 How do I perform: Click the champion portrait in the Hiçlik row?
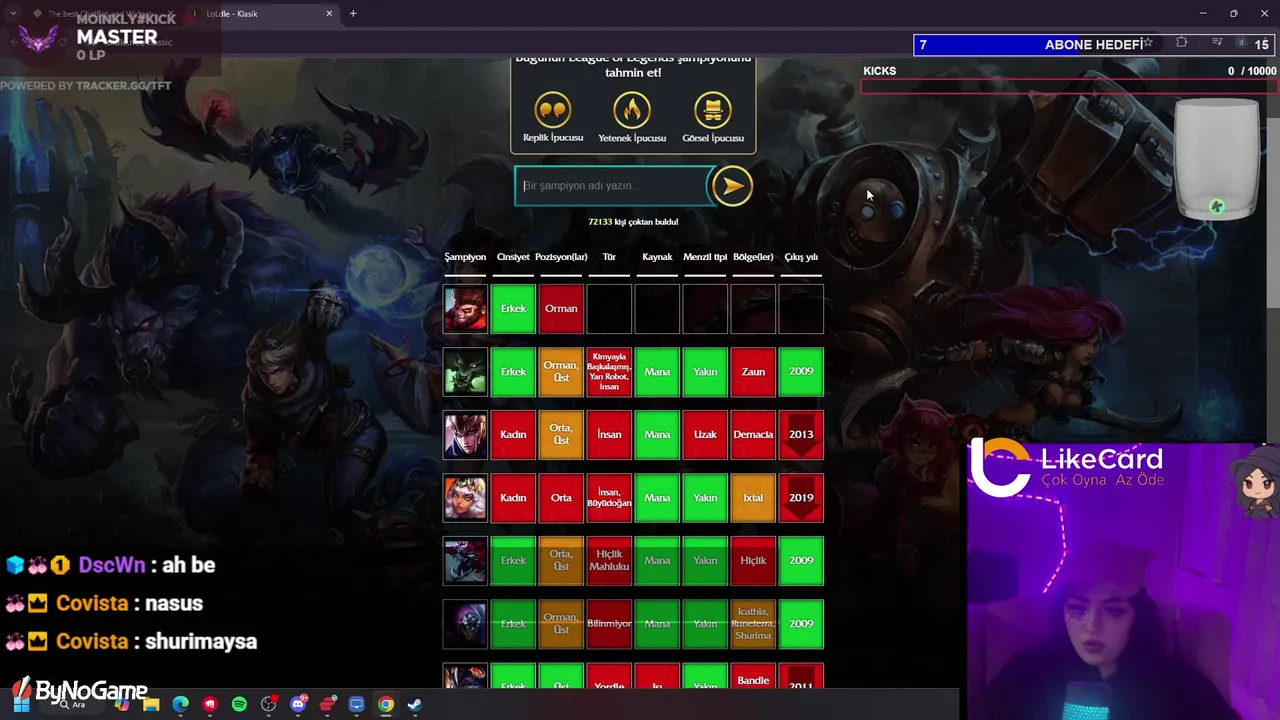click(x=465, y=561)
